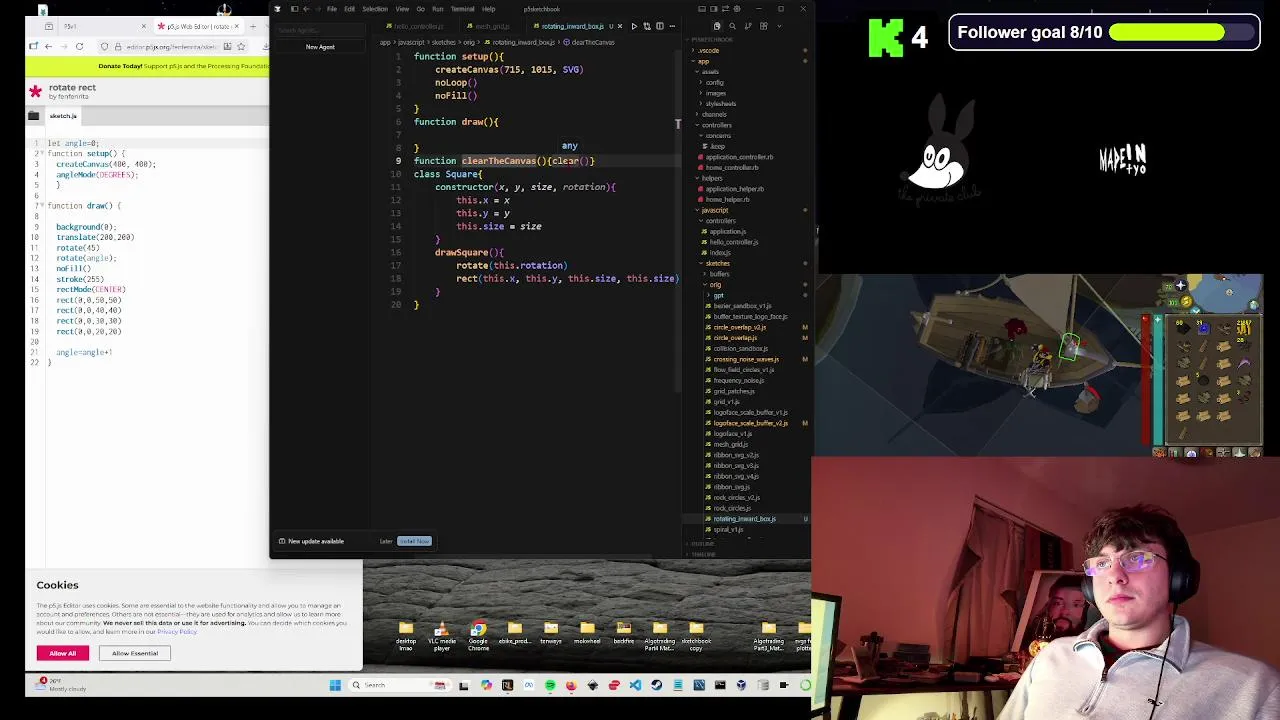The width and height of the screenshot is (1280, 720).
Task: Open Google Chrome desktop shortcut
Action: point(478,635)
